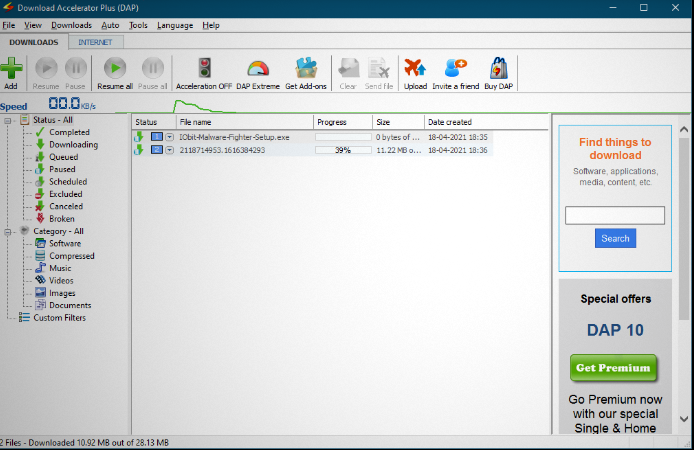
Task: Open the Upload toolbar icon
Action: 415,68
